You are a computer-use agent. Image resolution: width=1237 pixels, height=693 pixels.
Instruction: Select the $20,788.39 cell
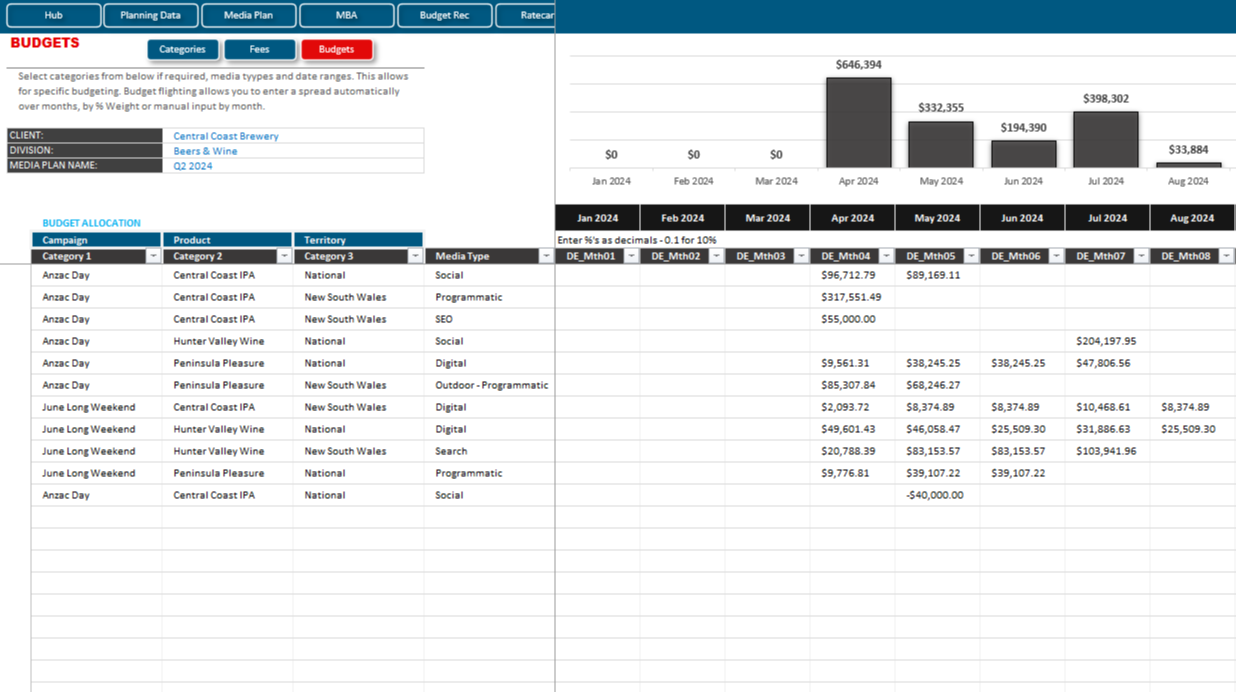point(852,451)
